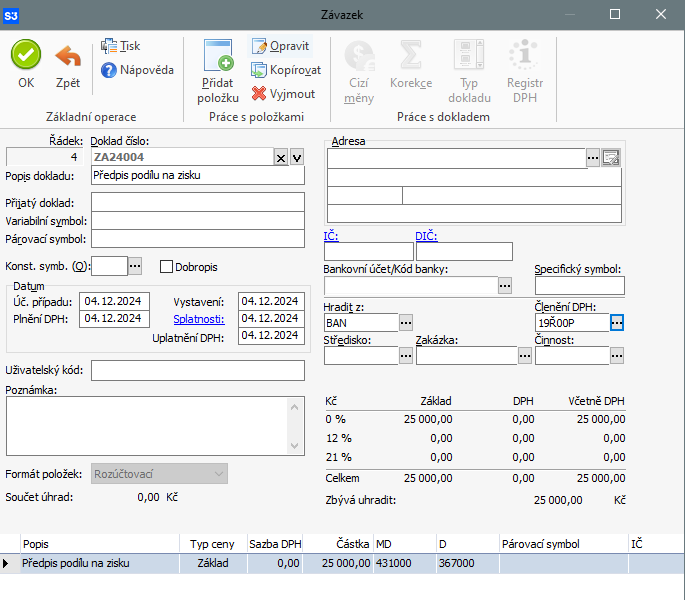The height and width of the screenshot is (600, 685).
Task: Click the row indicator arrow
Action: click(6, 563)
